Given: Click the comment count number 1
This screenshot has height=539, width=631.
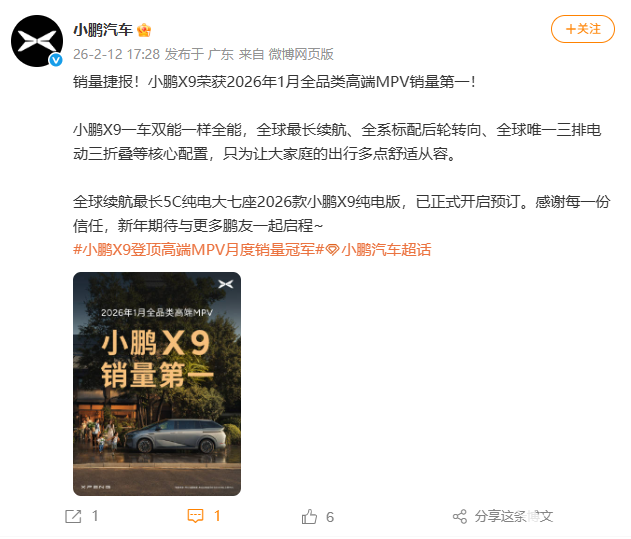Looking at the screenshot, I should (x=217, y=516).
